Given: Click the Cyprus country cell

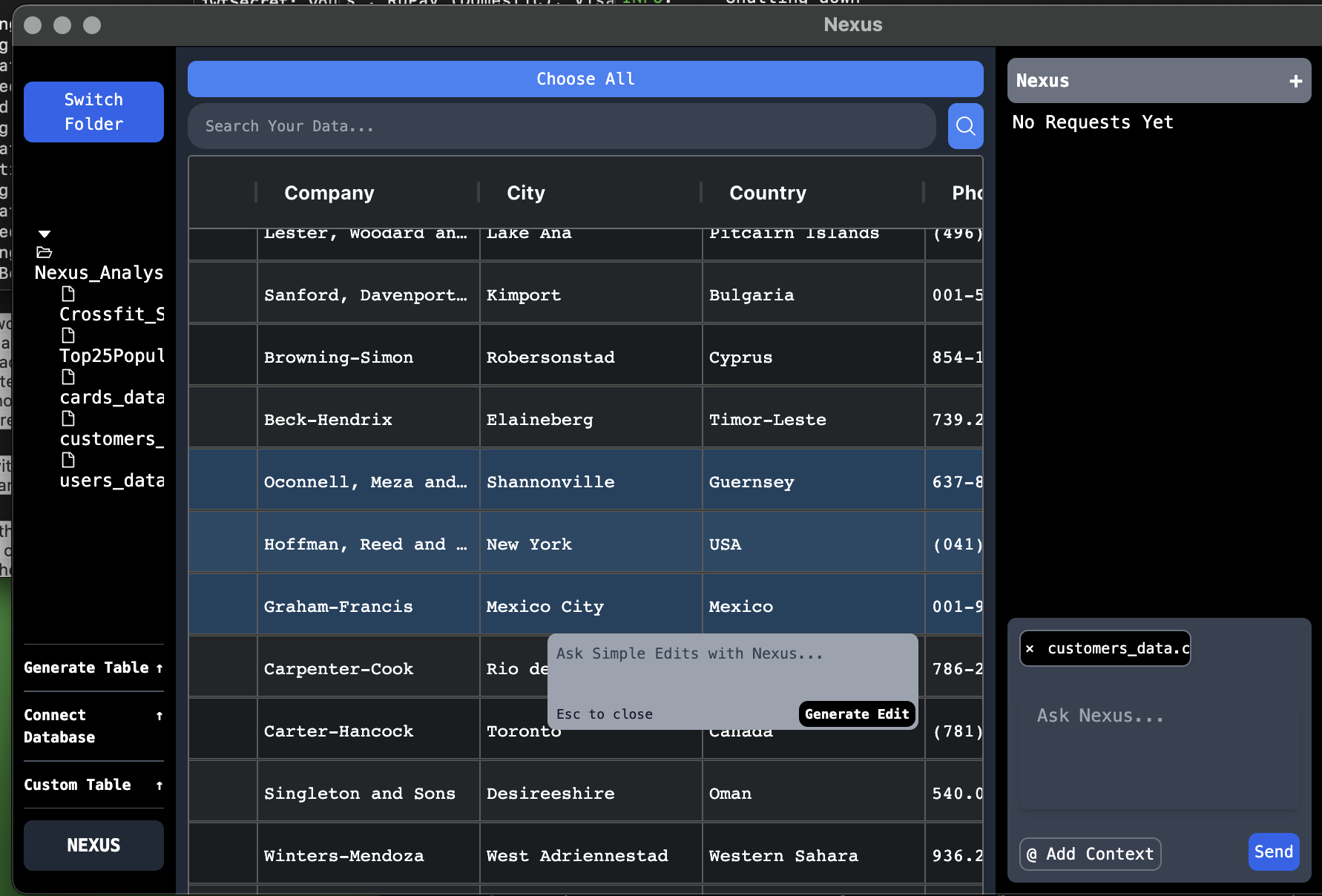Looking at the screenshot, I should pos(813,357).
